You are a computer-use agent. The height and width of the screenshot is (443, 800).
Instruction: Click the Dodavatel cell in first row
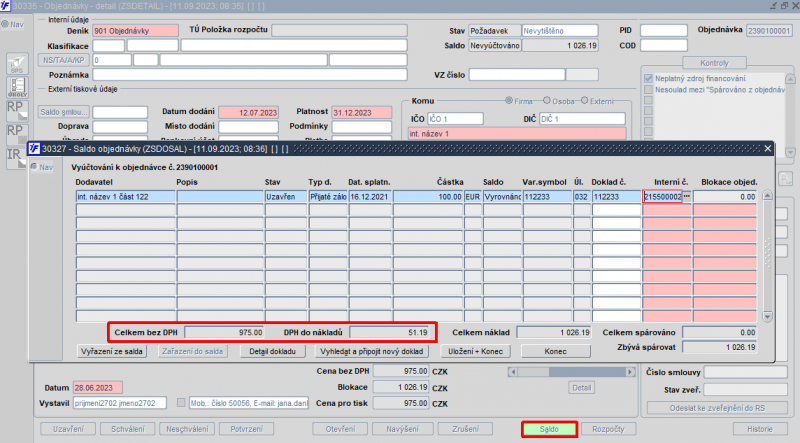[125, 197]
